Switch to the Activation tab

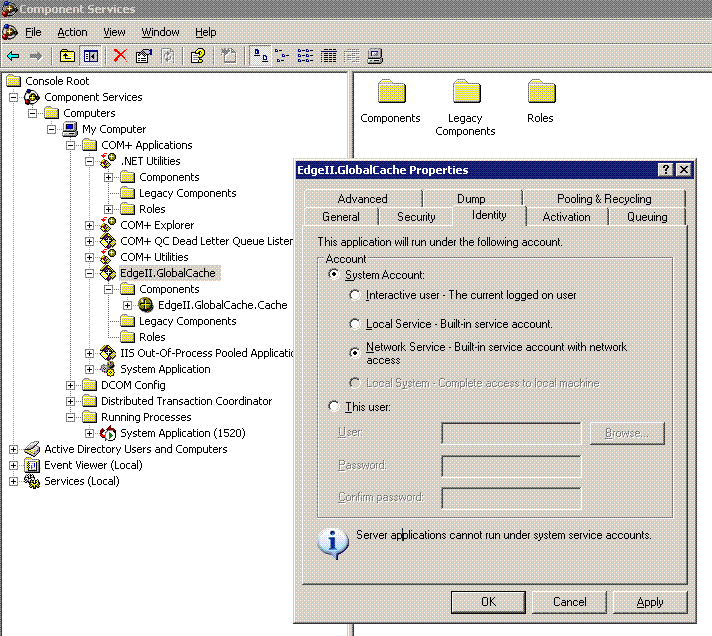(x=567, y=217)
